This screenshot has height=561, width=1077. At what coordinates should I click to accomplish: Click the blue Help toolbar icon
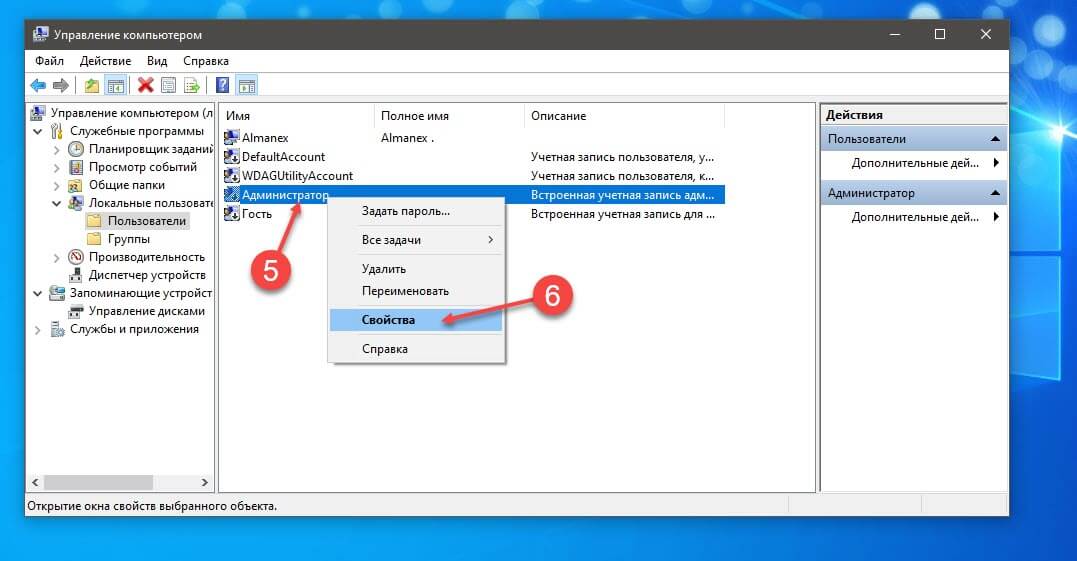223,85
